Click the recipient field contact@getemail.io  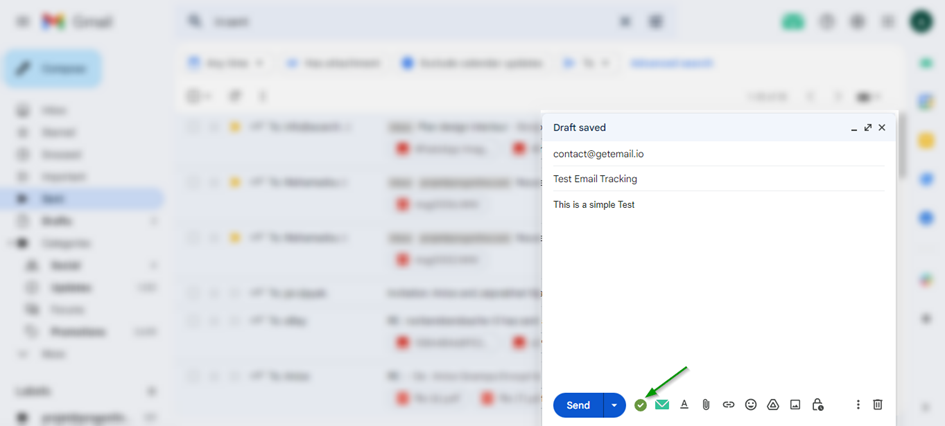point(598,154)
